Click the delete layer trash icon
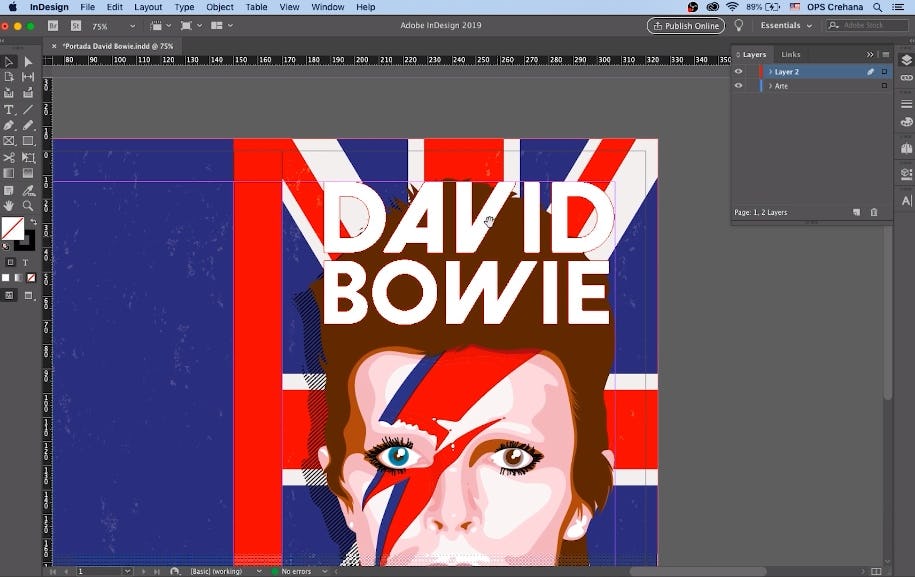 click(x=874, y=212)
